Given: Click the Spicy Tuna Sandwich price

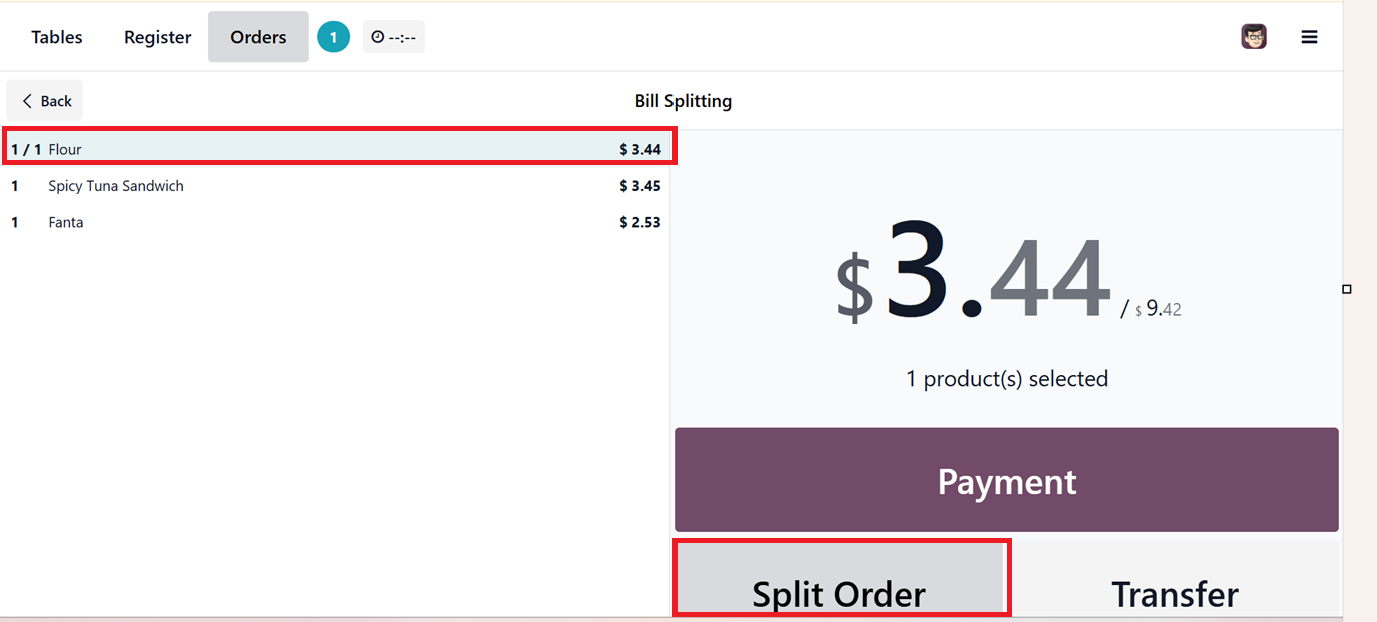Looking at the screenshot, I should (x=639, y=186).
